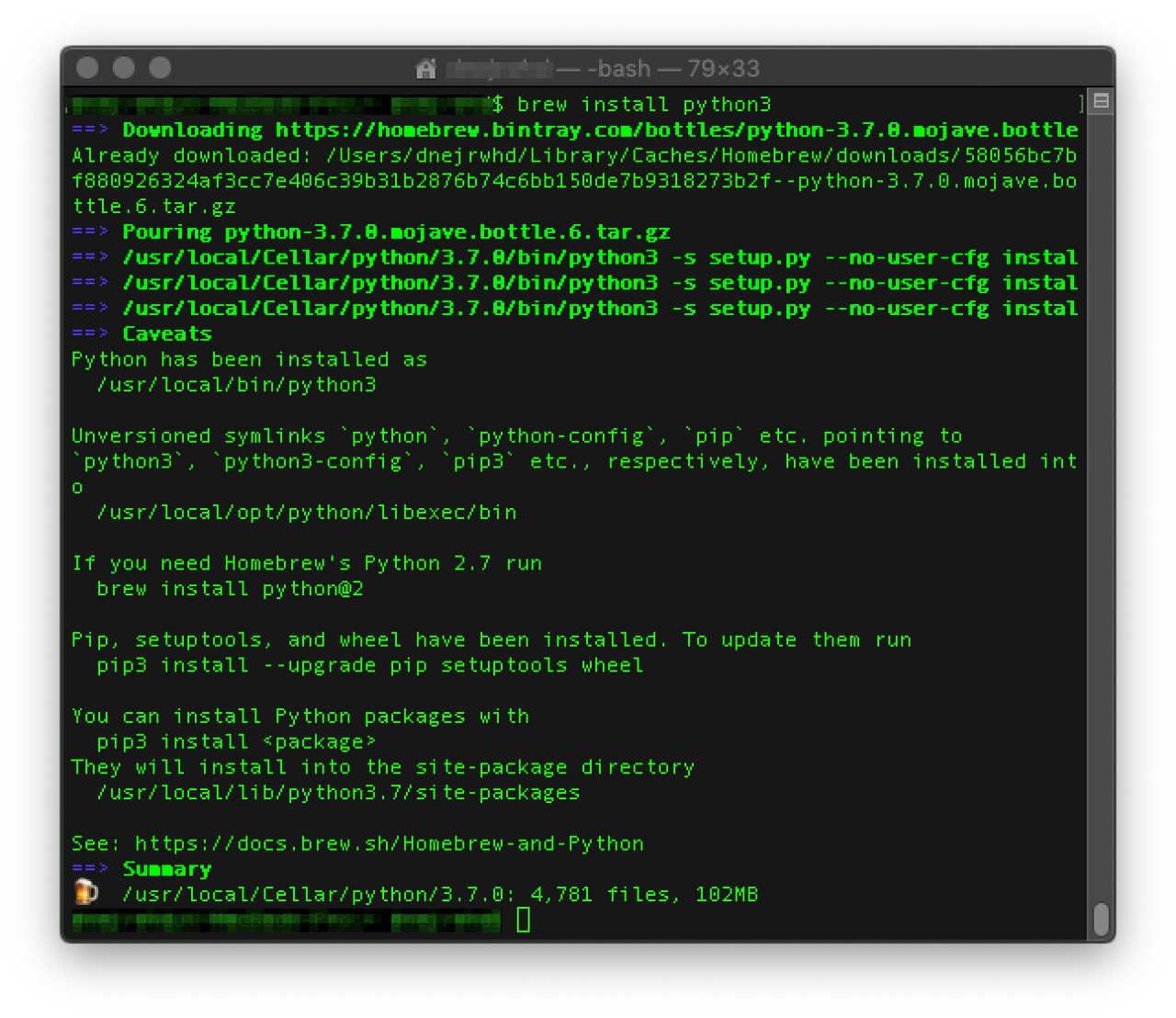Click 'ttle.6.tar.gz' wrapped line
This screenshot has width=1176, height=1018.
pyautogui.click(x=153, y=207)
